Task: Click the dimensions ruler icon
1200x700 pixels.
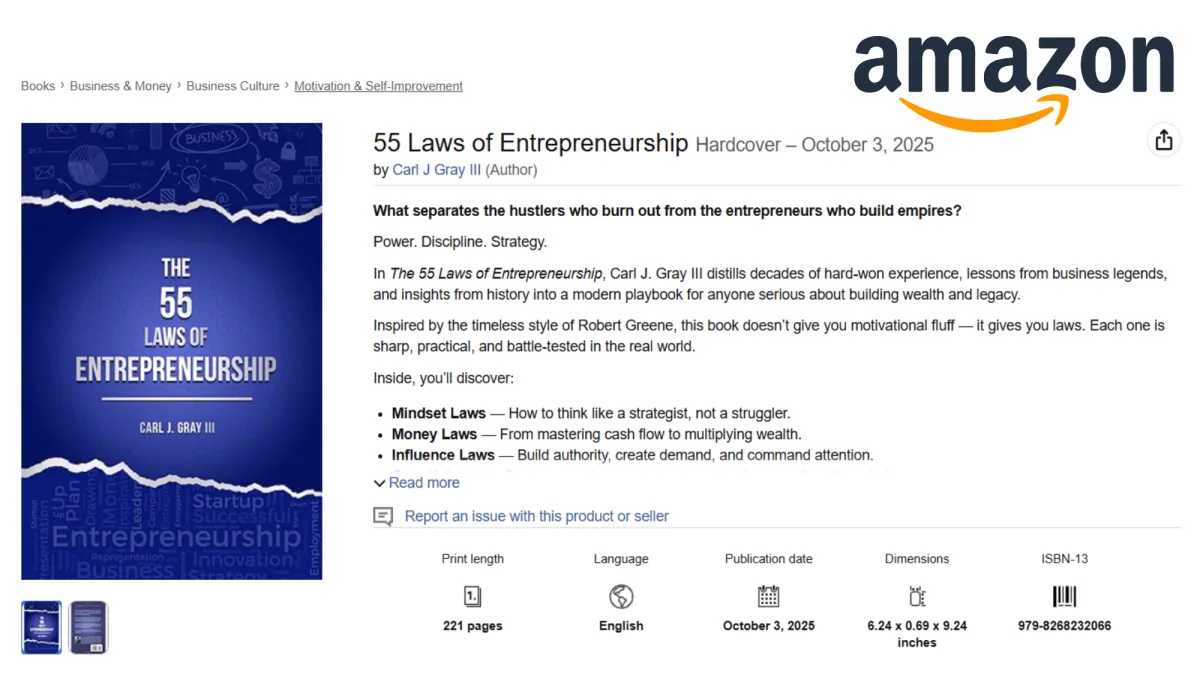Action: coord(917,597)
